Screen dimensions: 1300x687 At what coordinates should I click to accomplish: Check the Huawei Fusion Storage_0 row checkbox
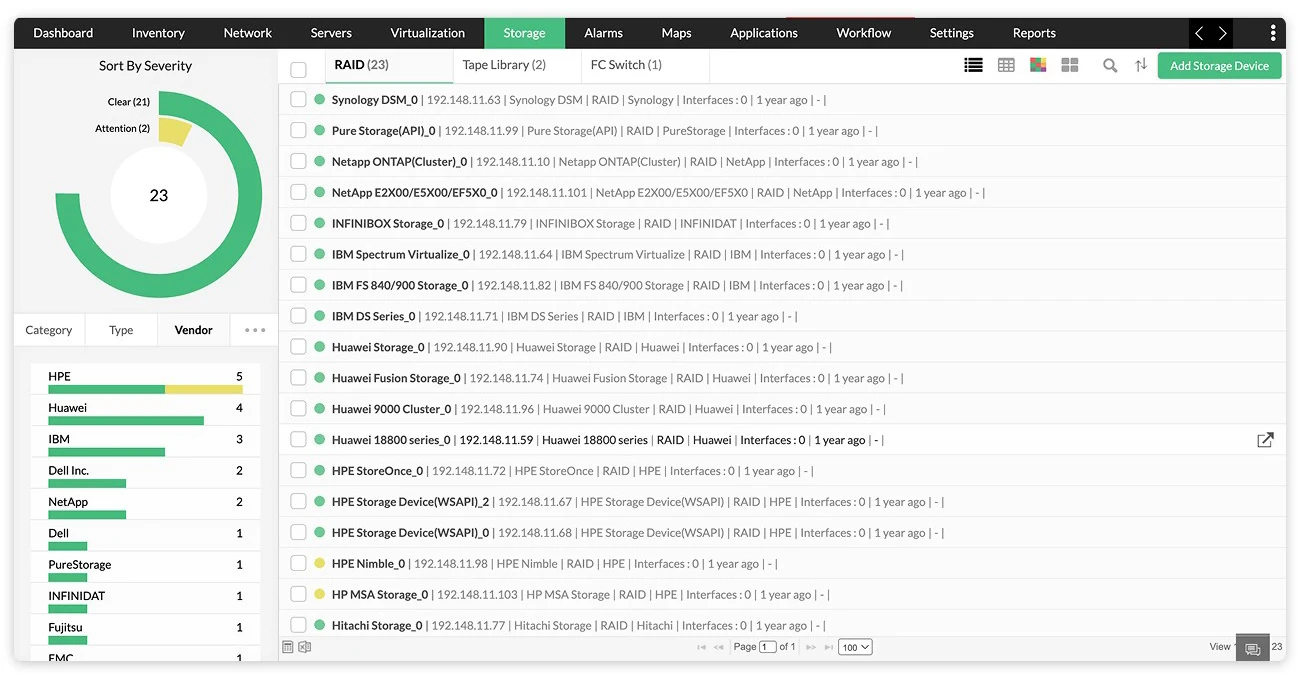click(298, 378)
